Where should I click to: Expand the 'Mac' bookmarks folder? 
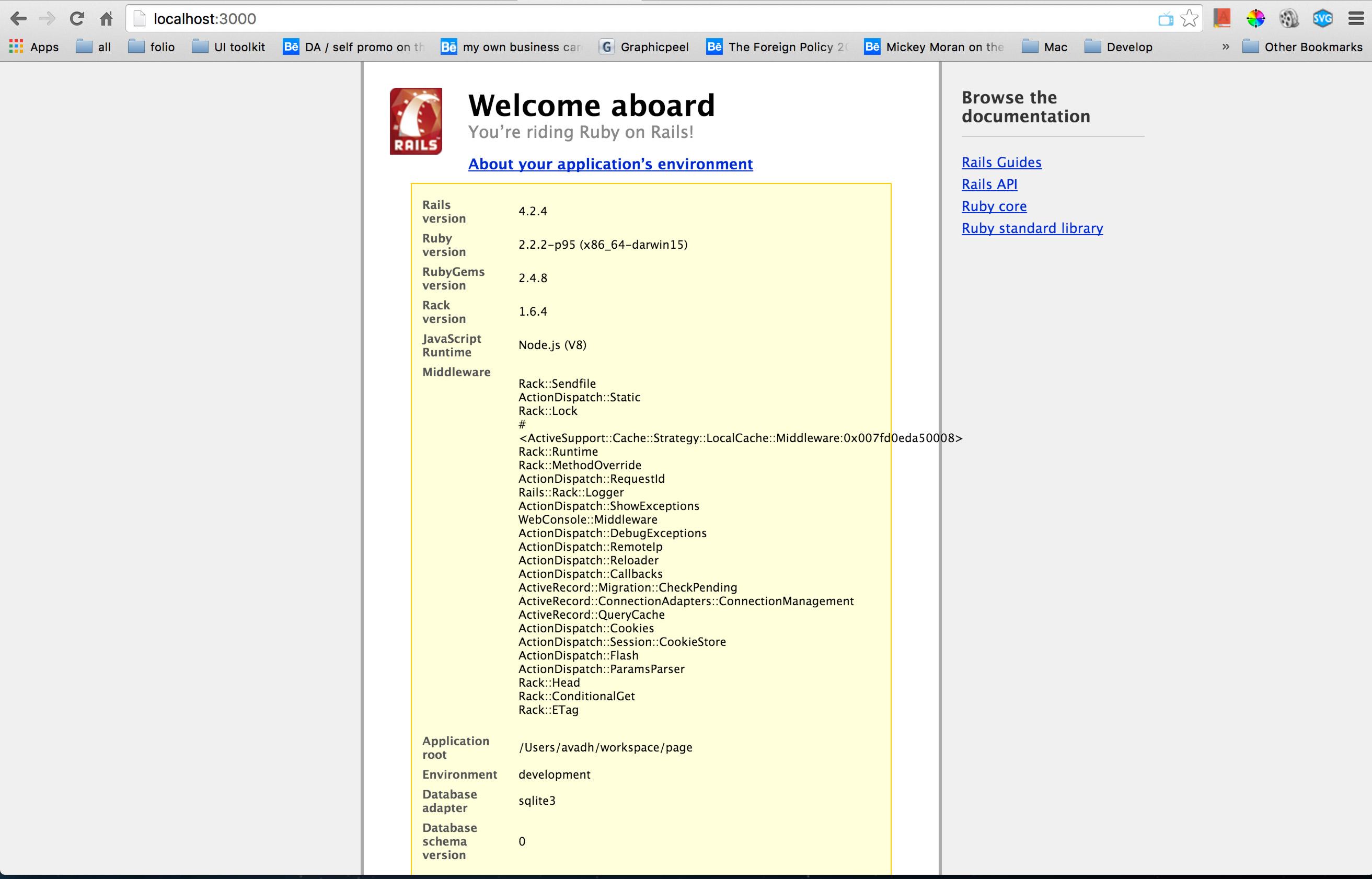[x=1045, y=47]
